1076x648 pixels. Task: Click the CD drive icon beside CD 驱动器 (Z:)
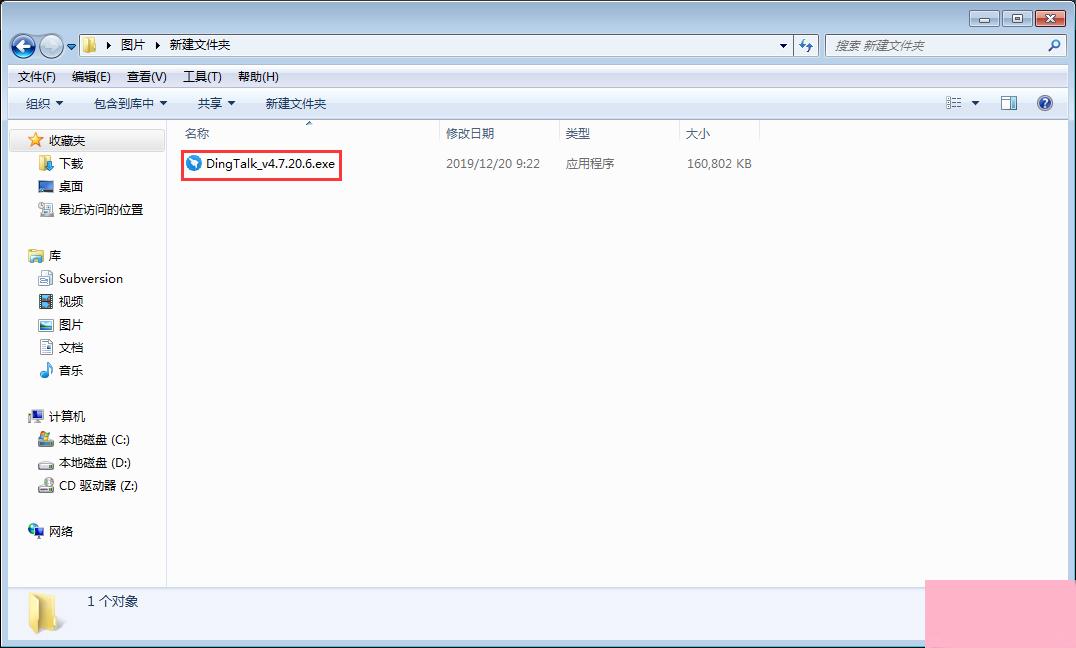[46, 485]
